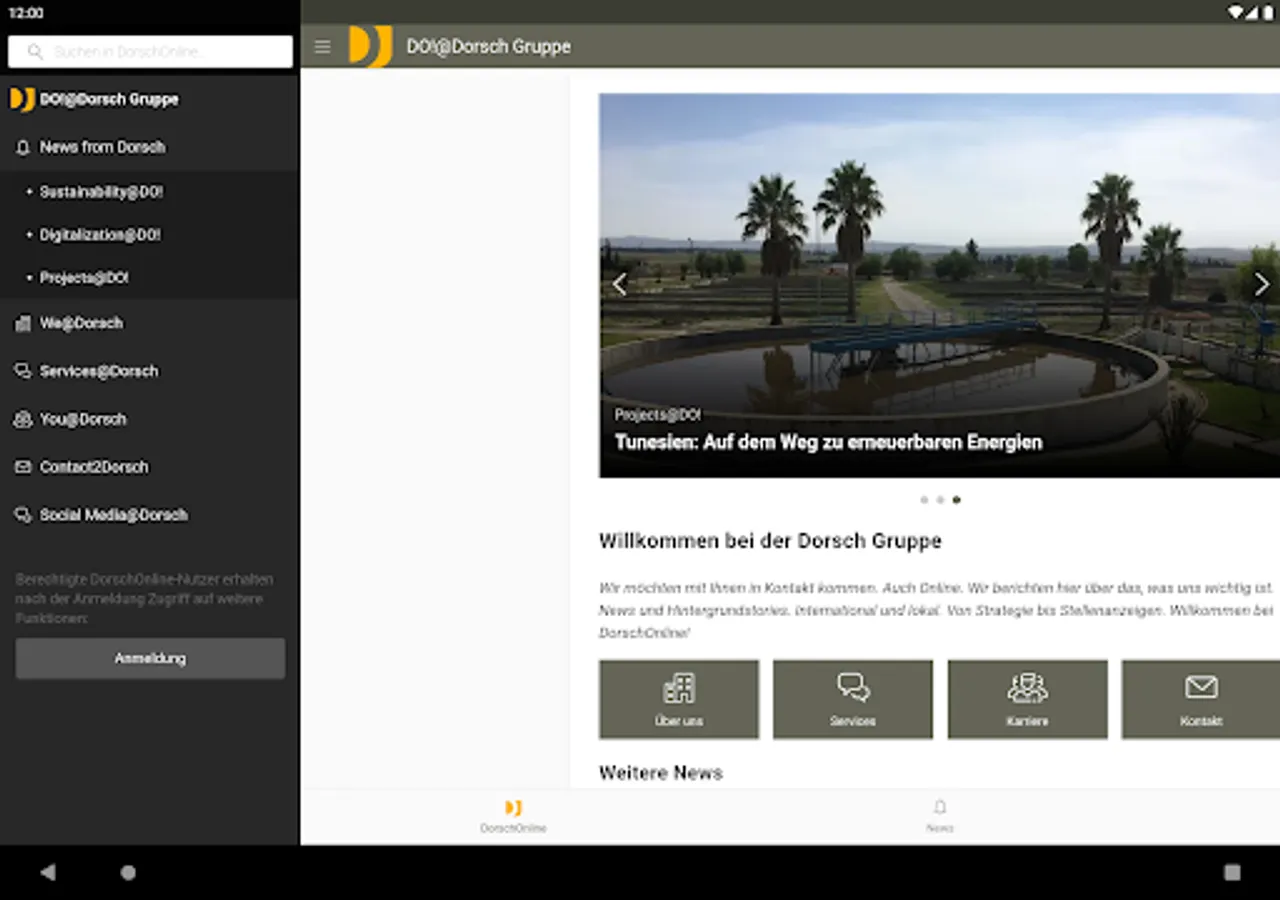Select Services@Dorsch in the sidebar

pyautogui.click(x=150, y=371)
